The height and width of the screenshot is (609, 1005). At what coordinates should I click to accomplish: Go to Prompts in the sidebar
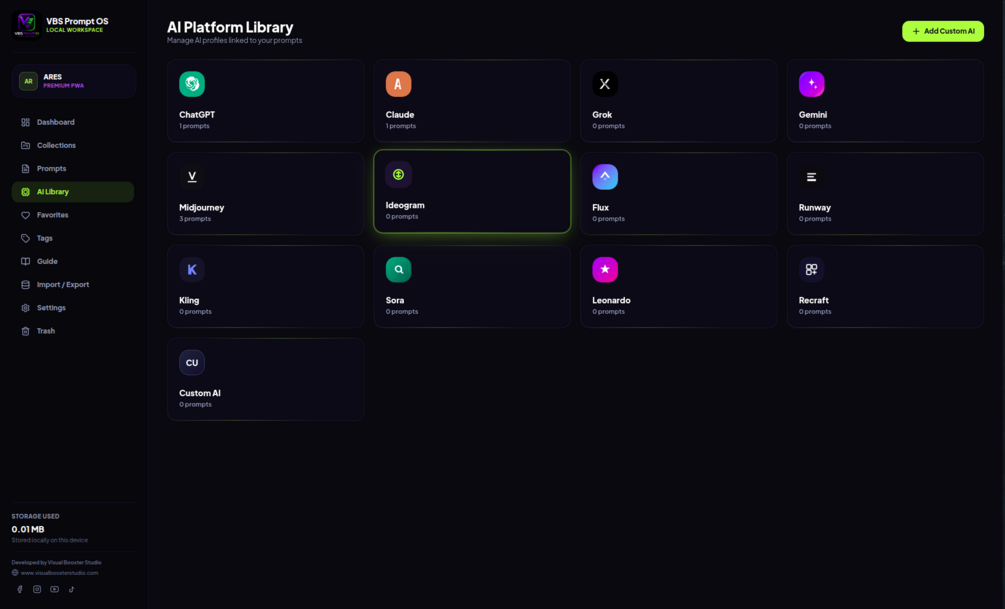[x=72, y=169]
